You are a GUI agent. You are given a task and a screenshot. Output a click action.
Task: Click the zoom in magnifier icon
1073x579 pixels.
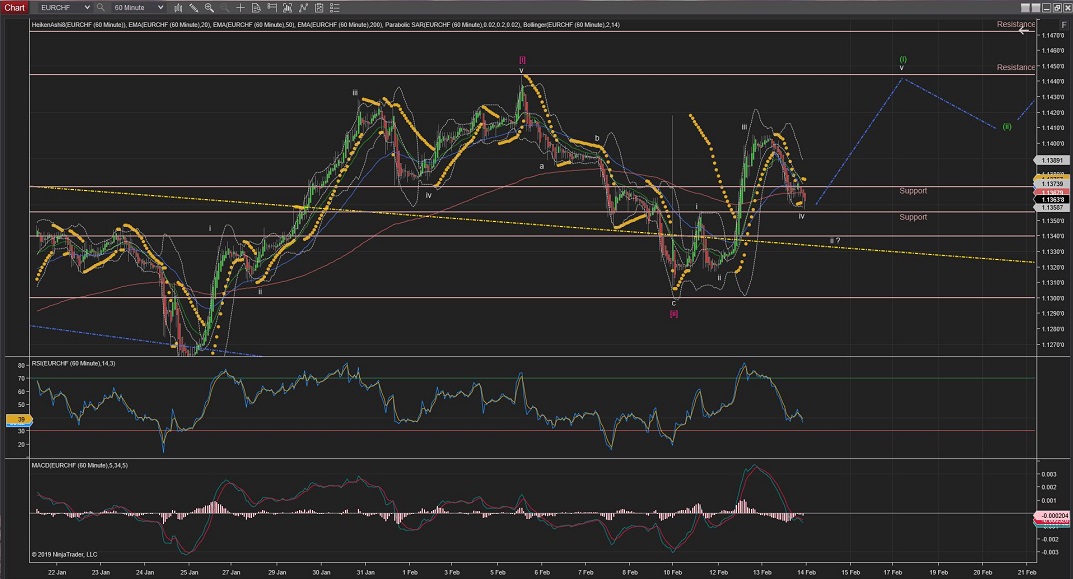(x=209, y=8)
